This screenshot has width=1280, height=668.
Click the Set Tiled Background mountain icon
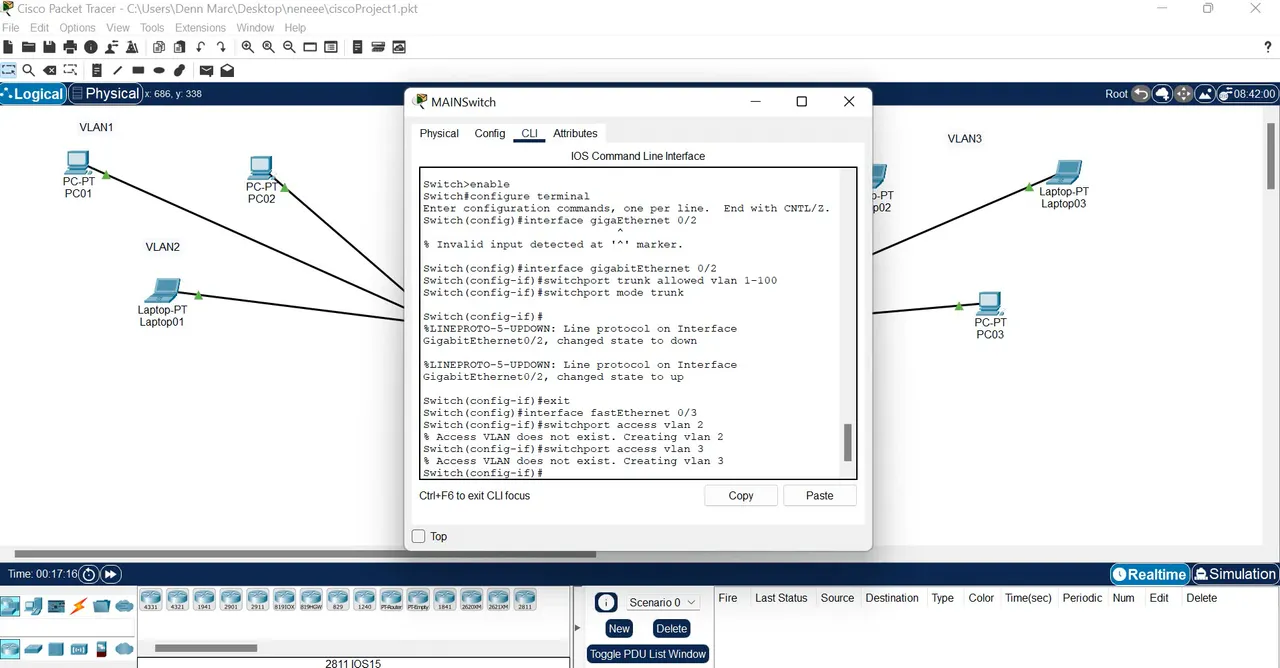pos(1204,94)
